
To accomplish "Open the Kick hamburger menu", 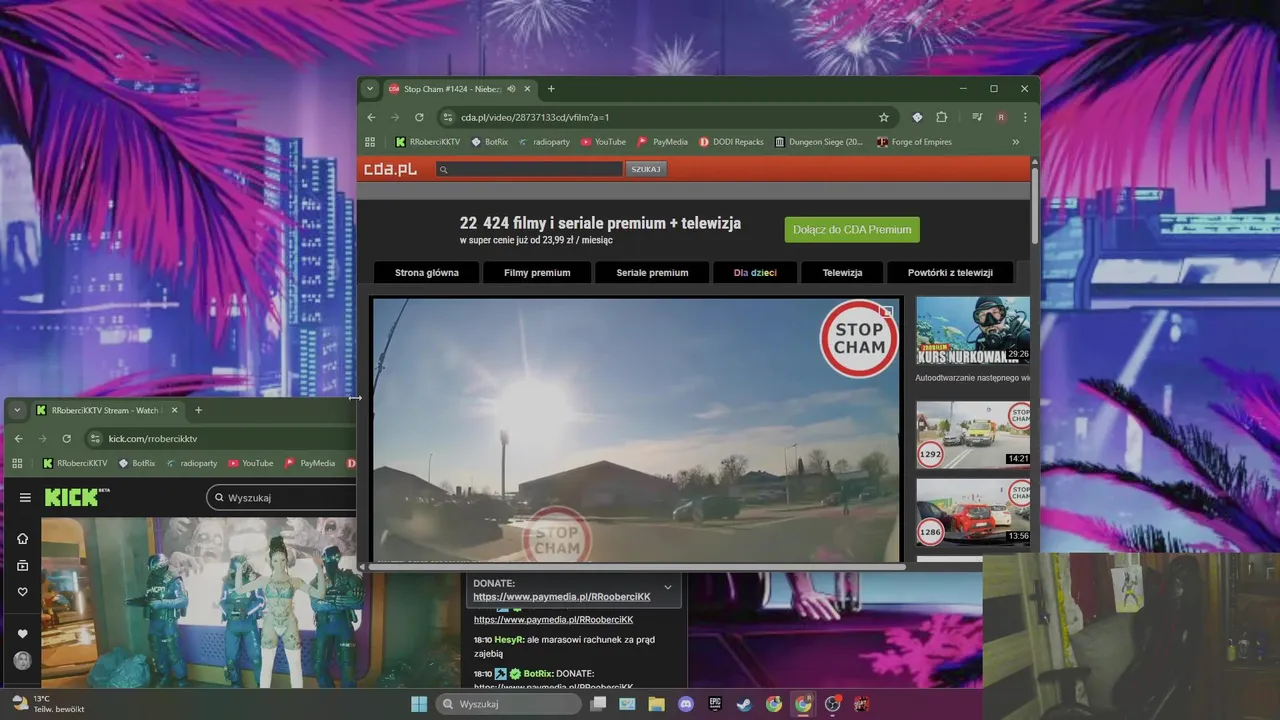I will point(25,497).
